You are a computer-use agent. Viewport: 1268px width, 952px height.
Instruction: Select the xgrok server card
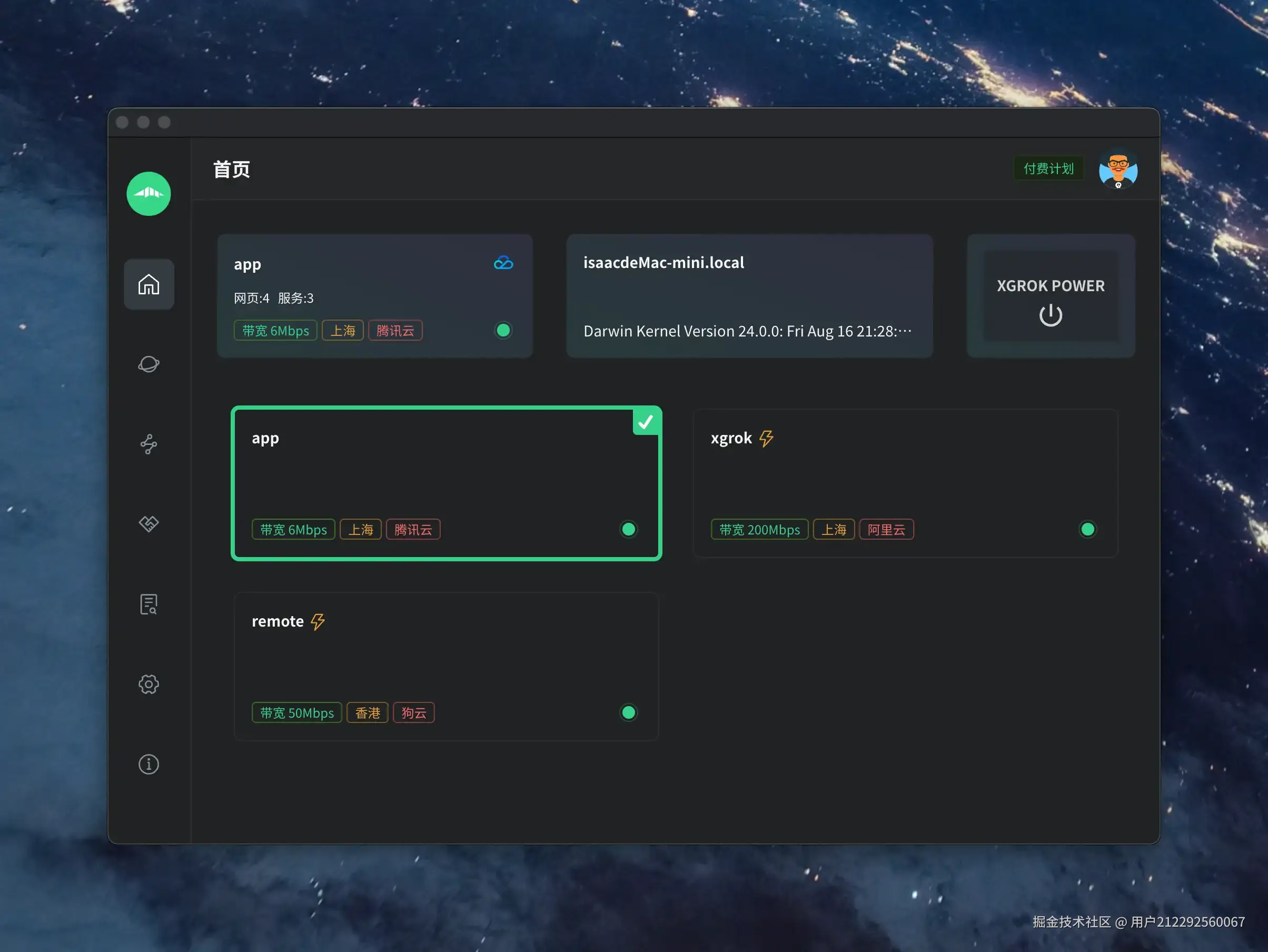click(905, 483)
